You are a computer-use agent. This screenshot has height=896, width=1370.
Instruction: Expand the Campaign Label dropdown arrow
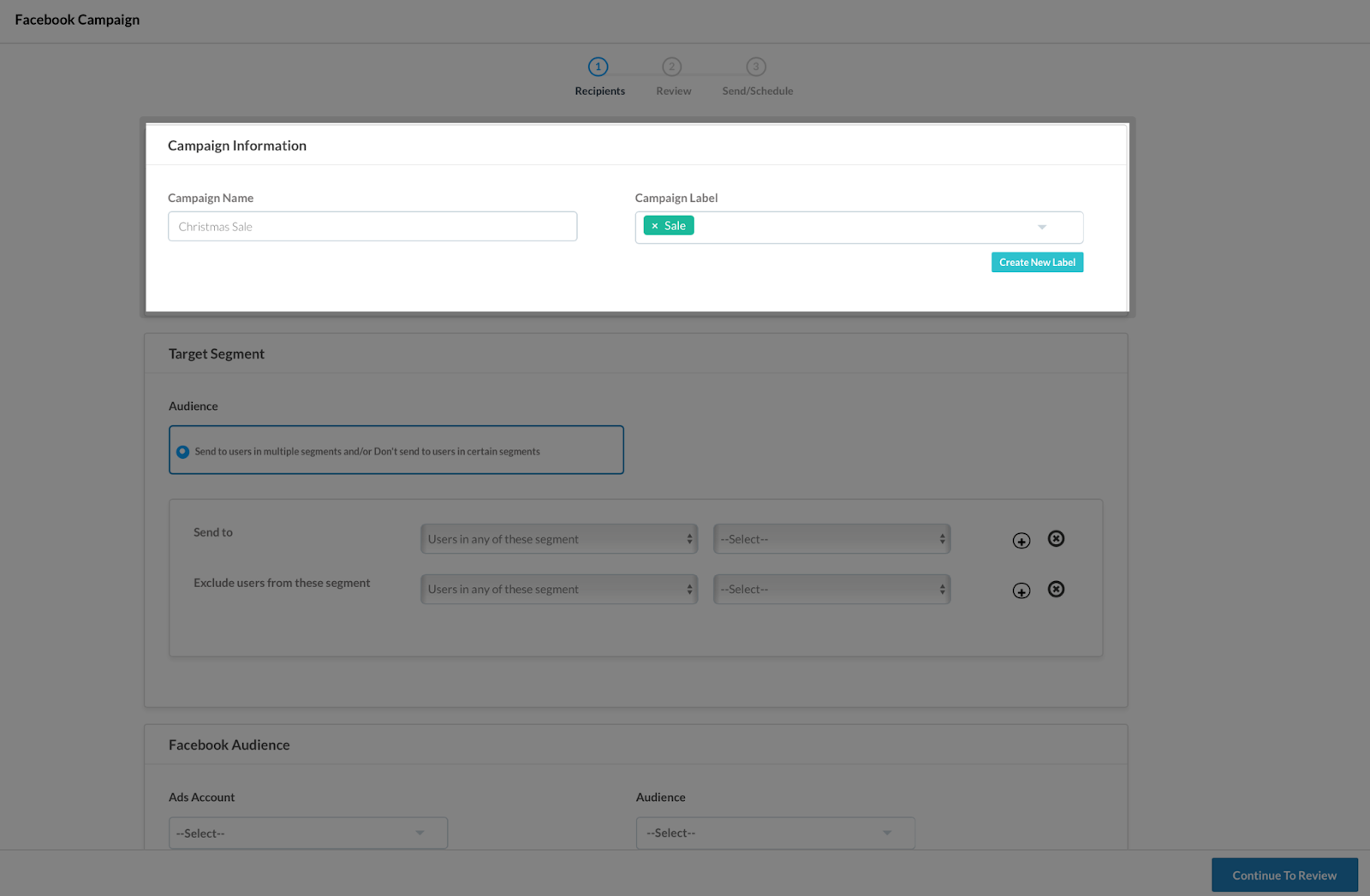coord(1042,227)
